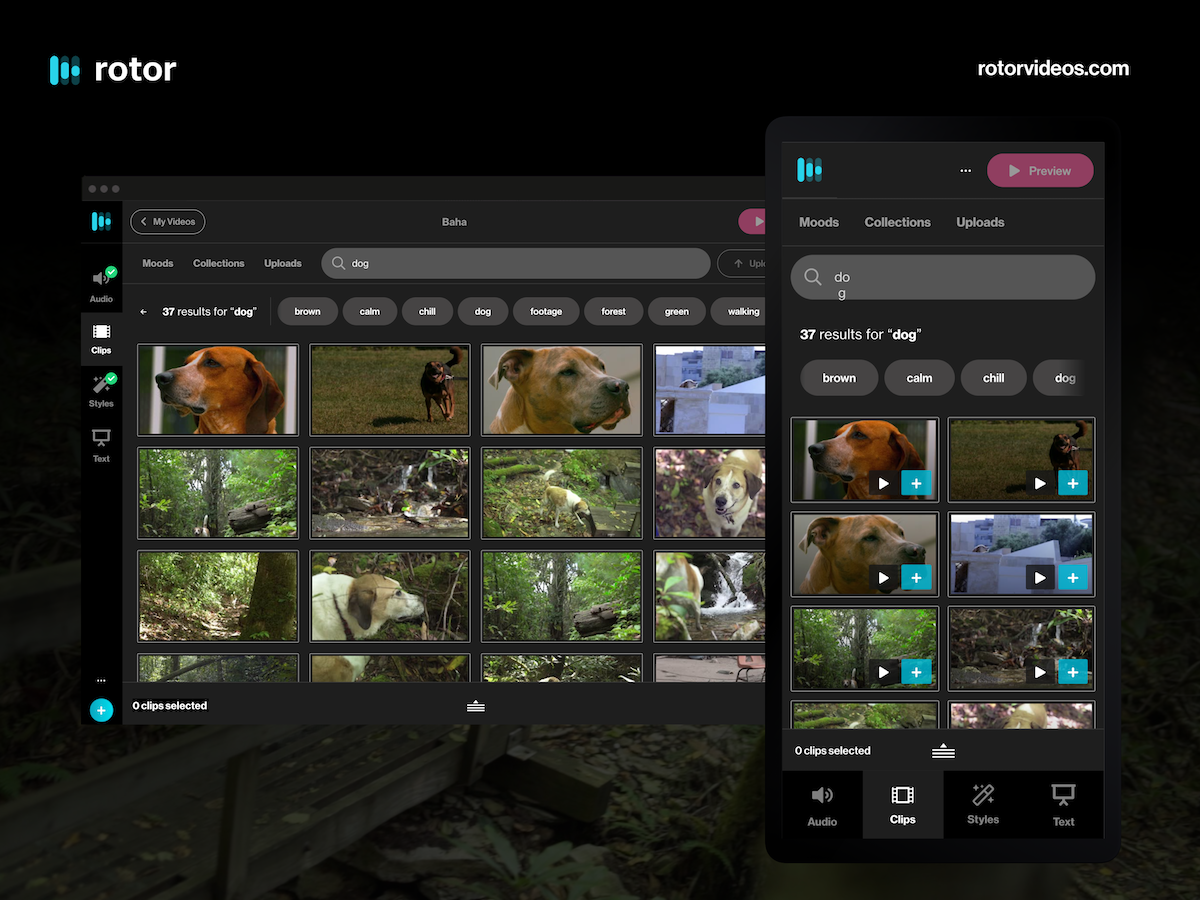Expand the desktop selected clips tray
Image resolution: width=1200 pixels, height=900 pixels.
pos(476,706)
